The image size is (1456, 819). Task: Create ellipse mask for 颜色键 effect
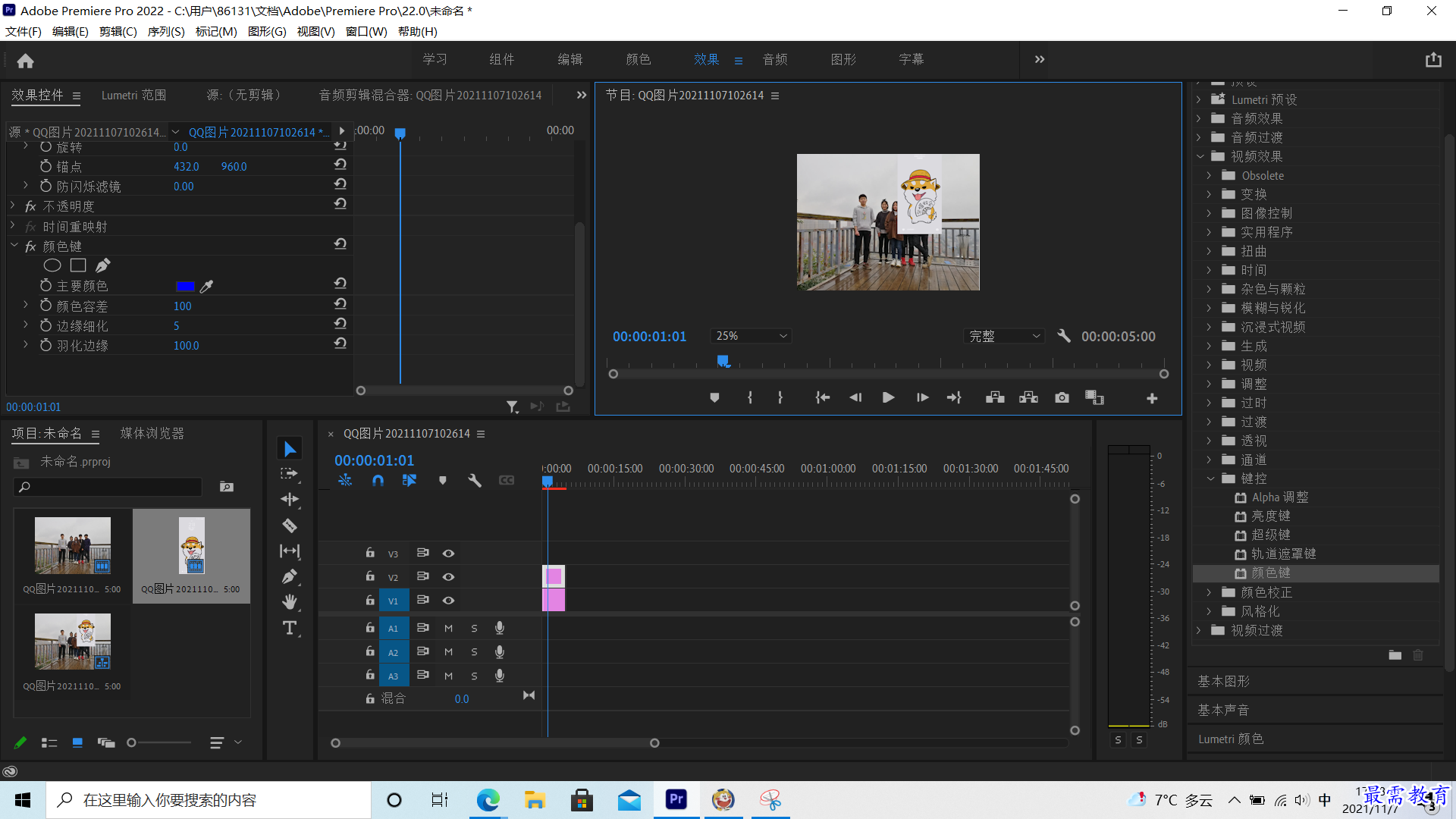click(52, 265)
